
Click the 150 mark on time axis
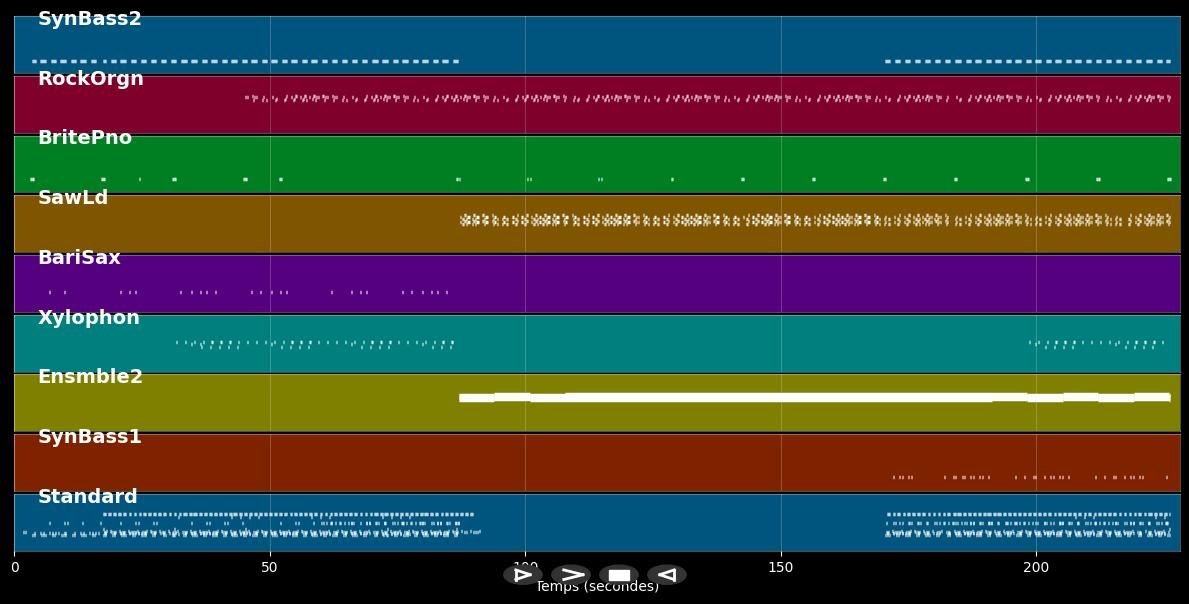(x=780, y=568)
